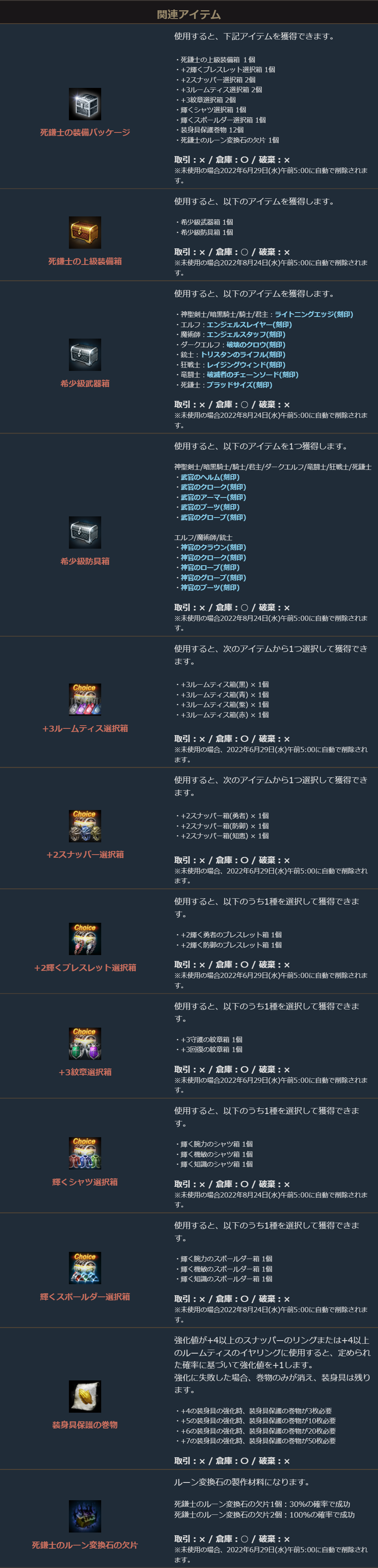
Task: Click the 関連アイテム section header
Action: (189, 15)
